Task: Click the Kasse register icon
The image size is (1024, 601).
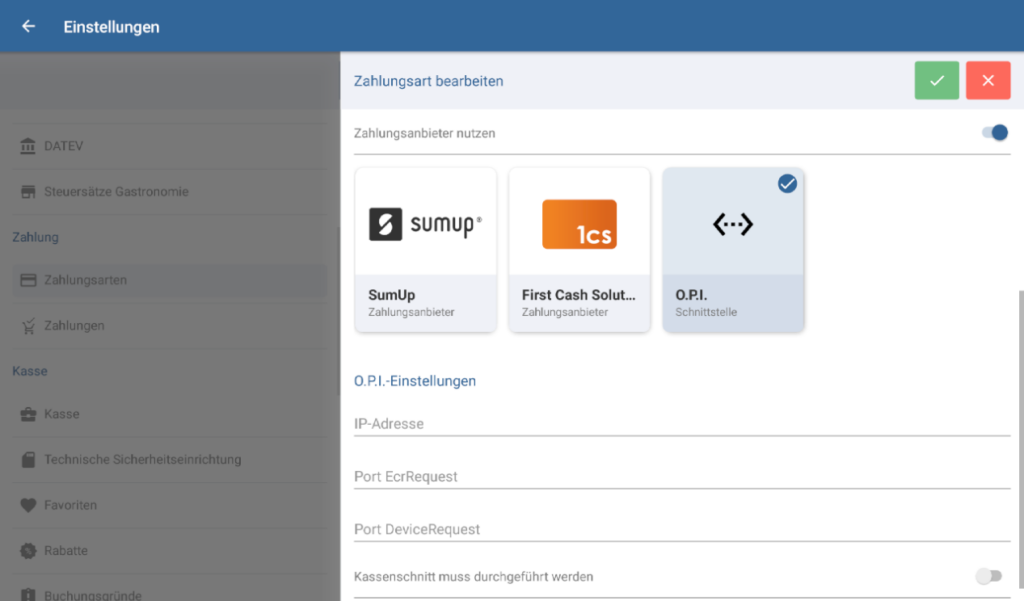Action: pyautogui.click(x=28, y=414)
